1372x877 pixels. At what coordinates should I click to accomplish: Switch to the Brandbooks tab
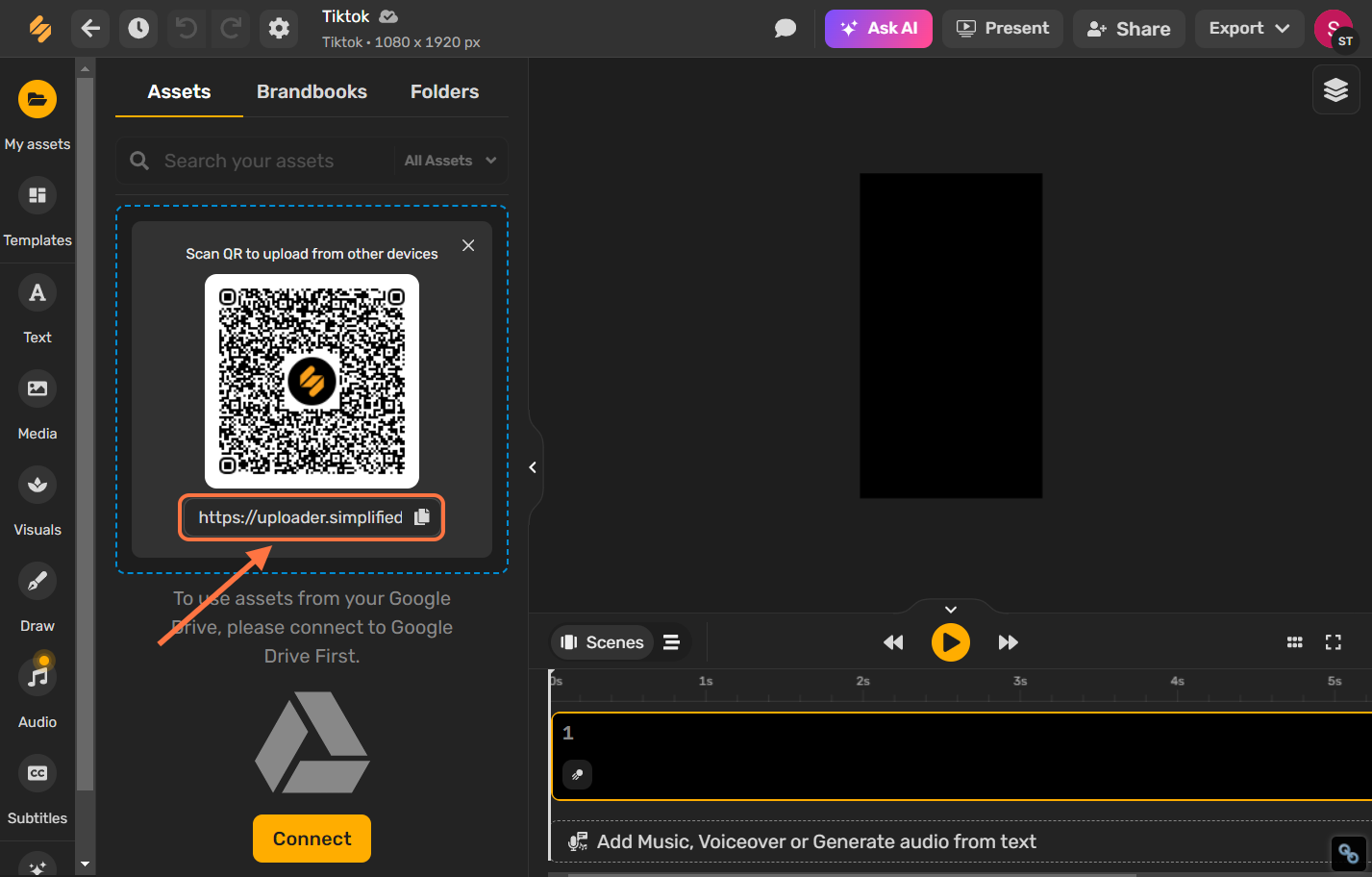tap(312, 91)
